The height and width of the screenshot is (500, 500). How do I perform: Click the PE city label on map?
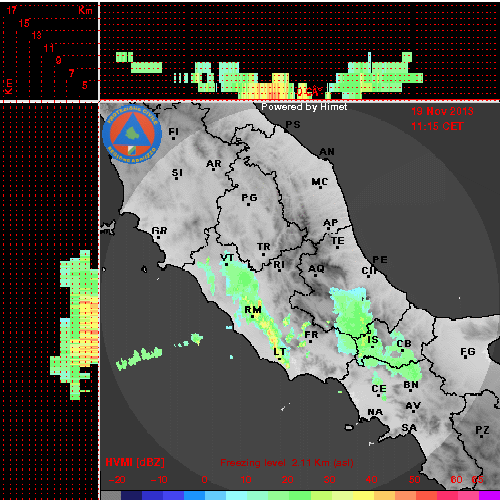[380, 259]
